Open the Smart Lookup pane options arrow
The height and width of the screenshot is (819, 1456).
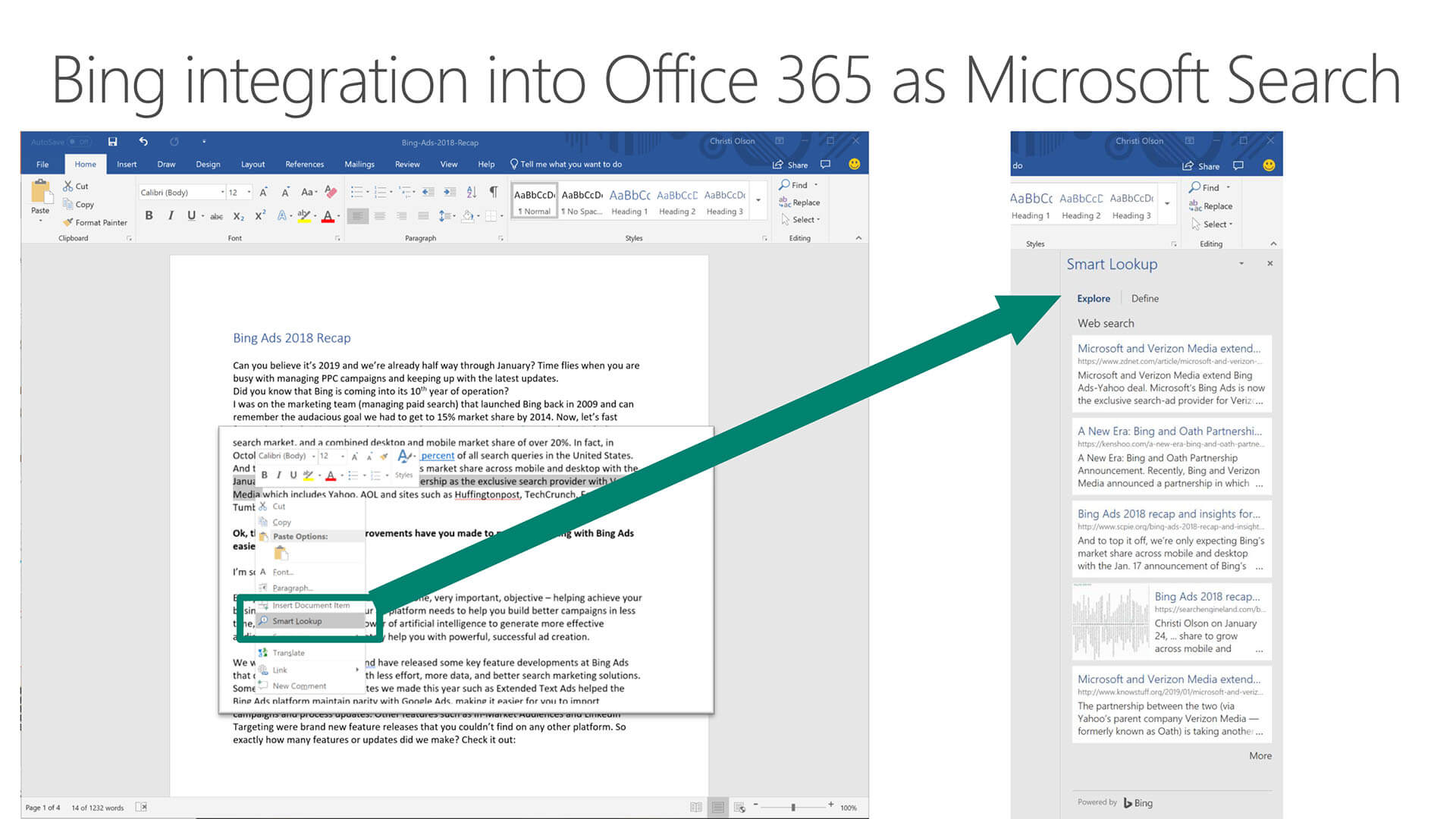click(1241, 264)
